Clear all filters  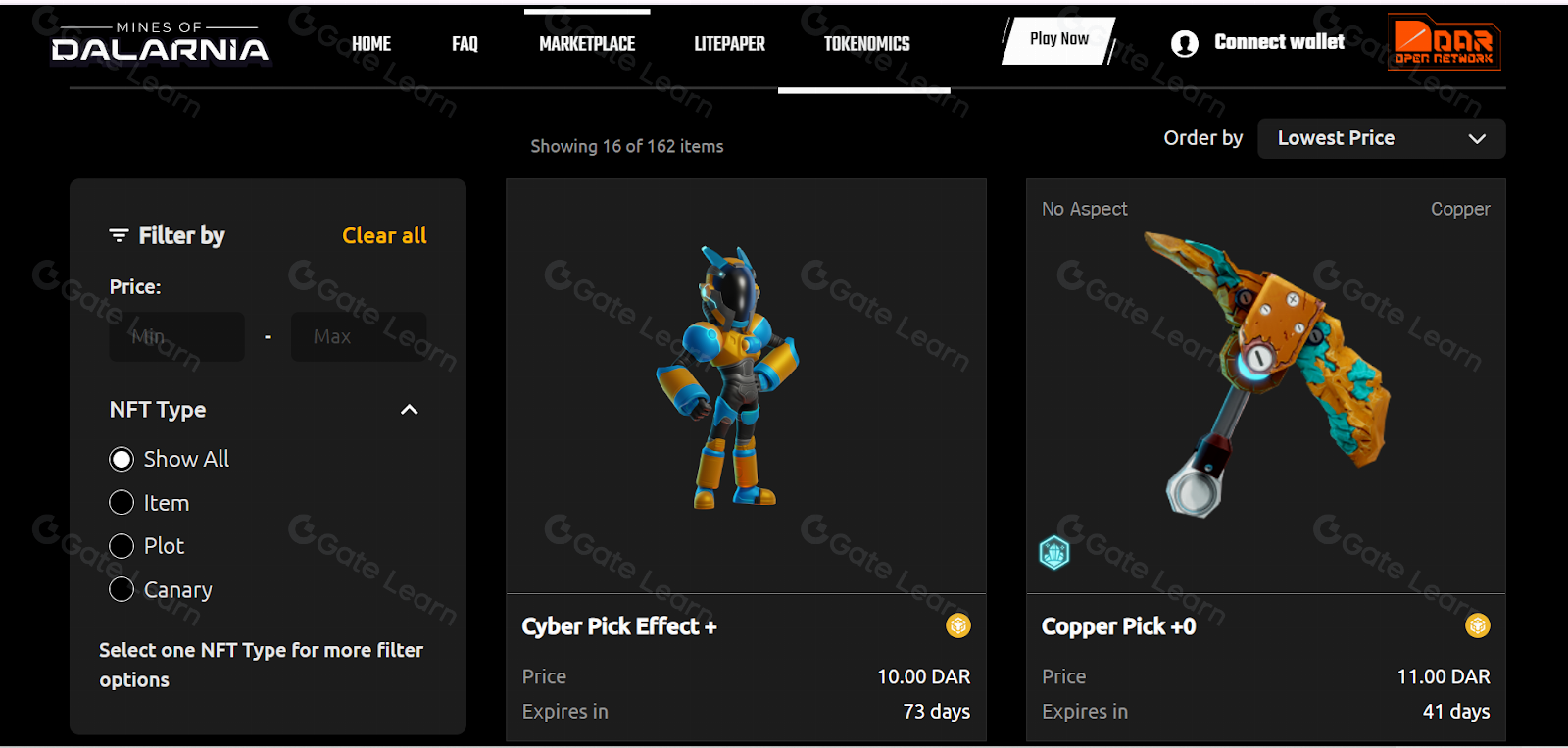pos(384,235)
